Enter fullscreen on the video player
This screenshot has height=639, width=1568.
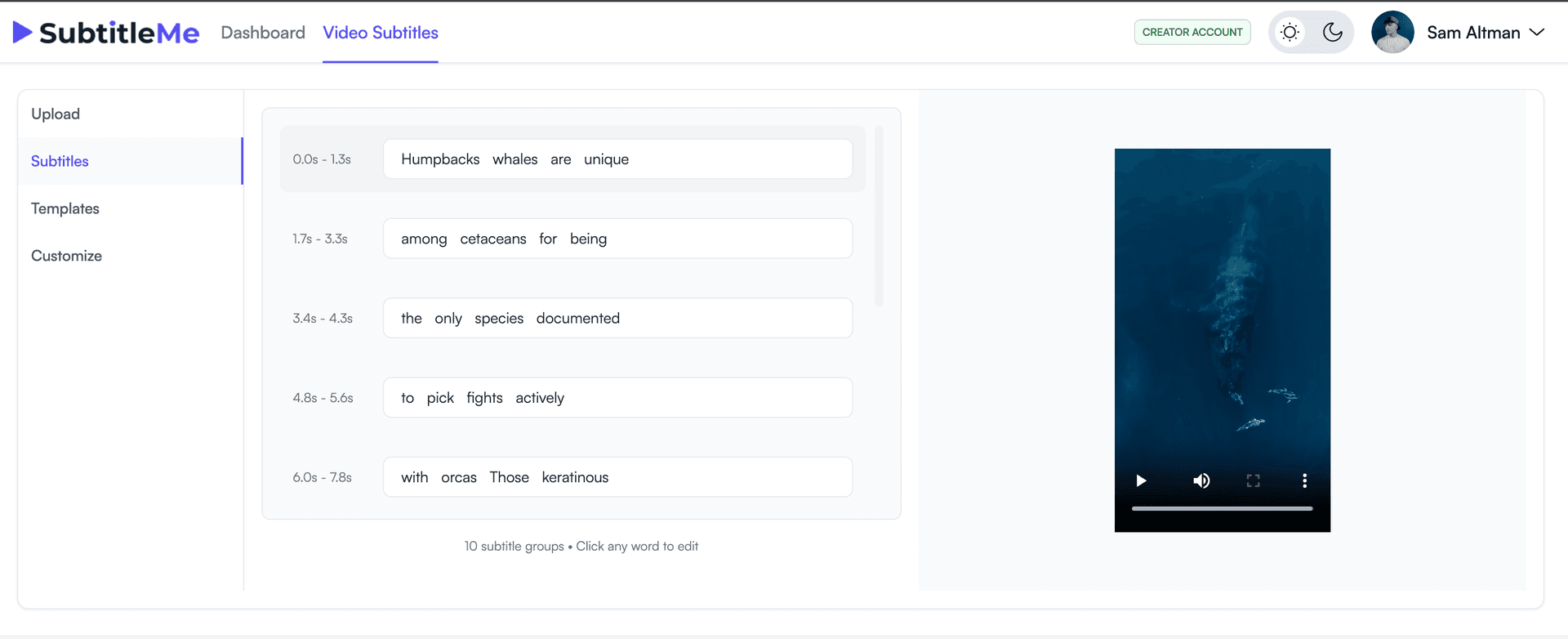click(1253, 480)
